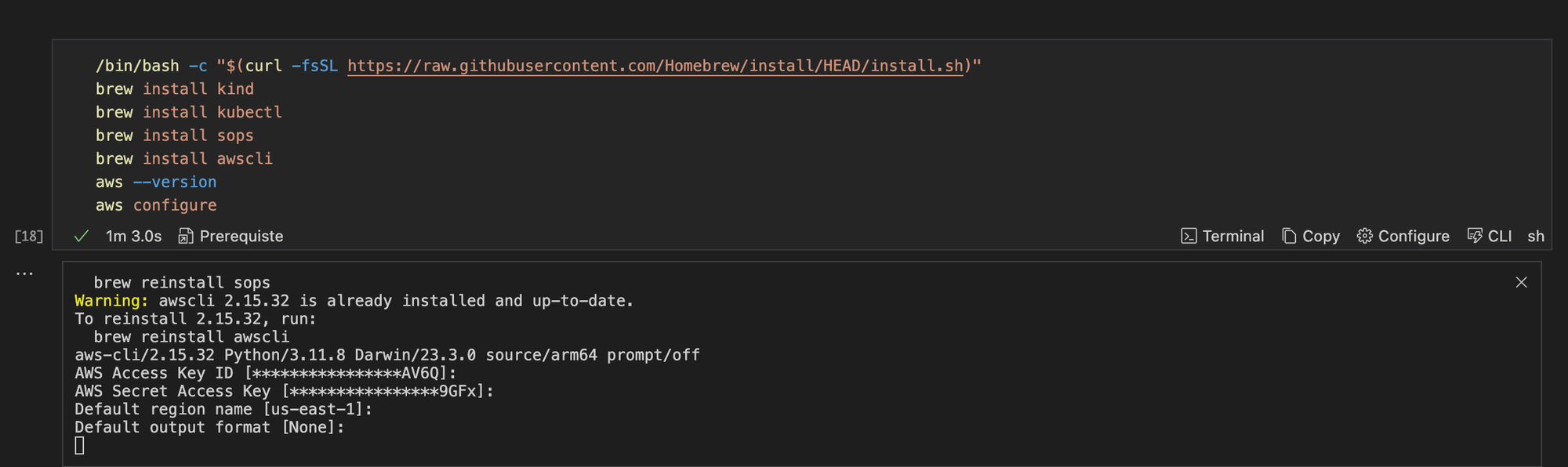
Task: Click the [18] execution count label
Action: tap(29, 236)
